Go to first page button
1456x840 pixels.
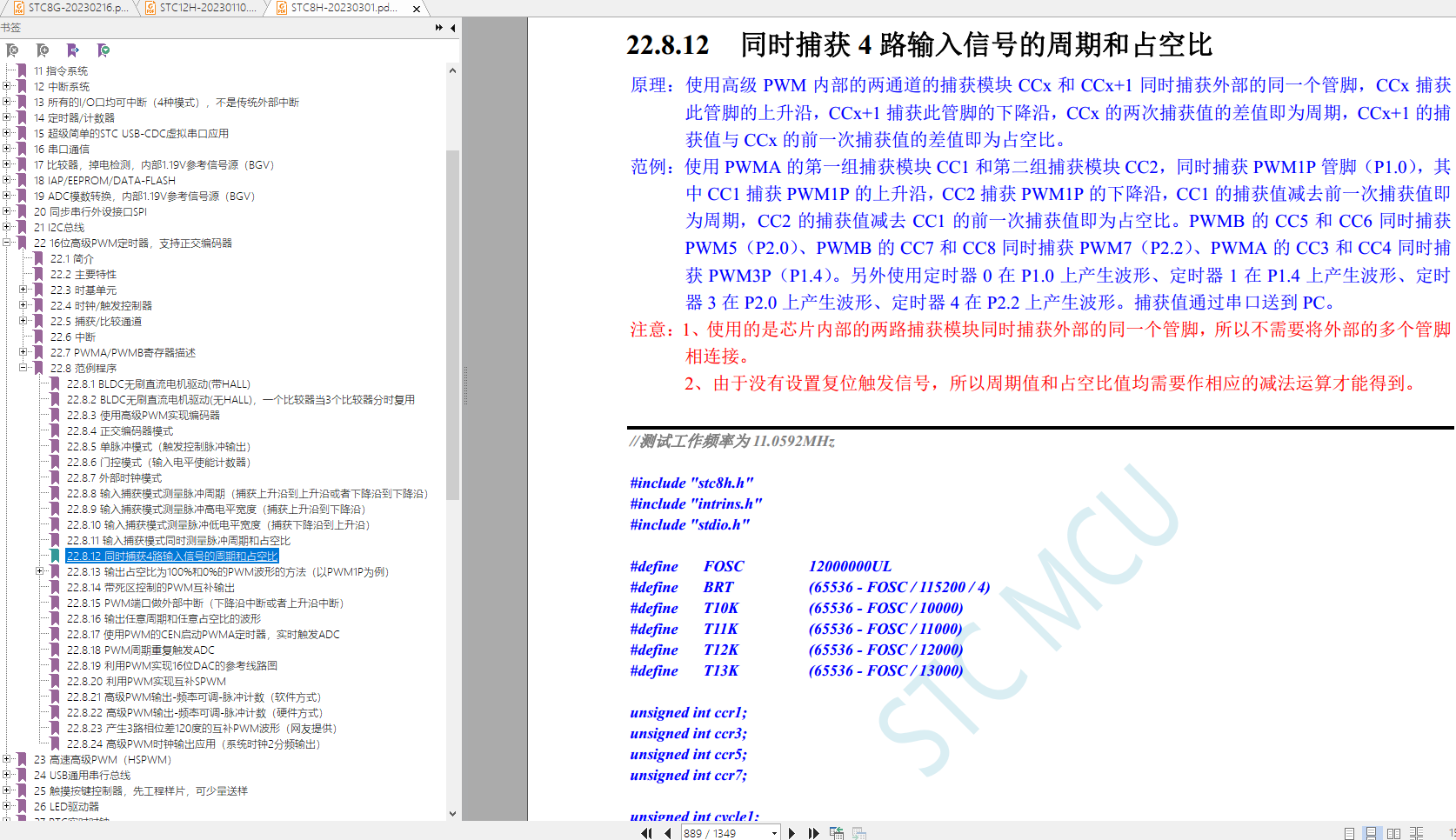(x=646, y=833)
